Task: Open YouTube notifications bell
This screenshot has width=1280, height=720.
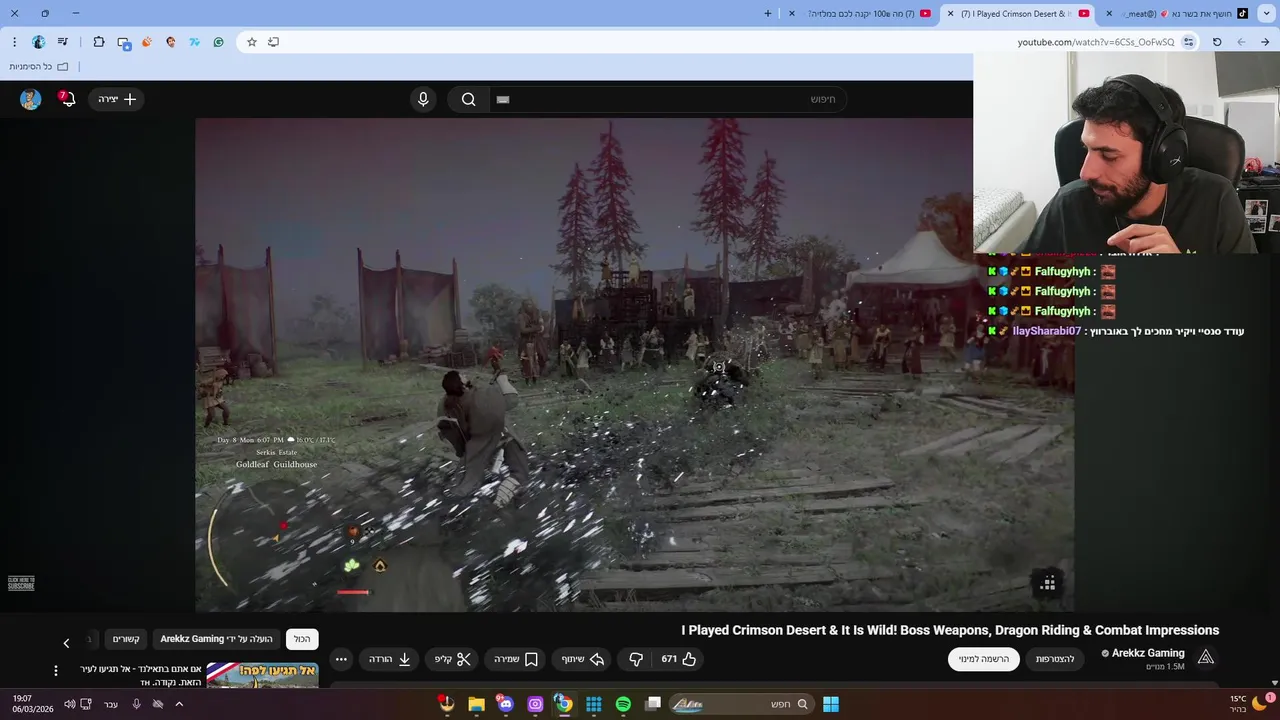Action: (x=67, y=99)
